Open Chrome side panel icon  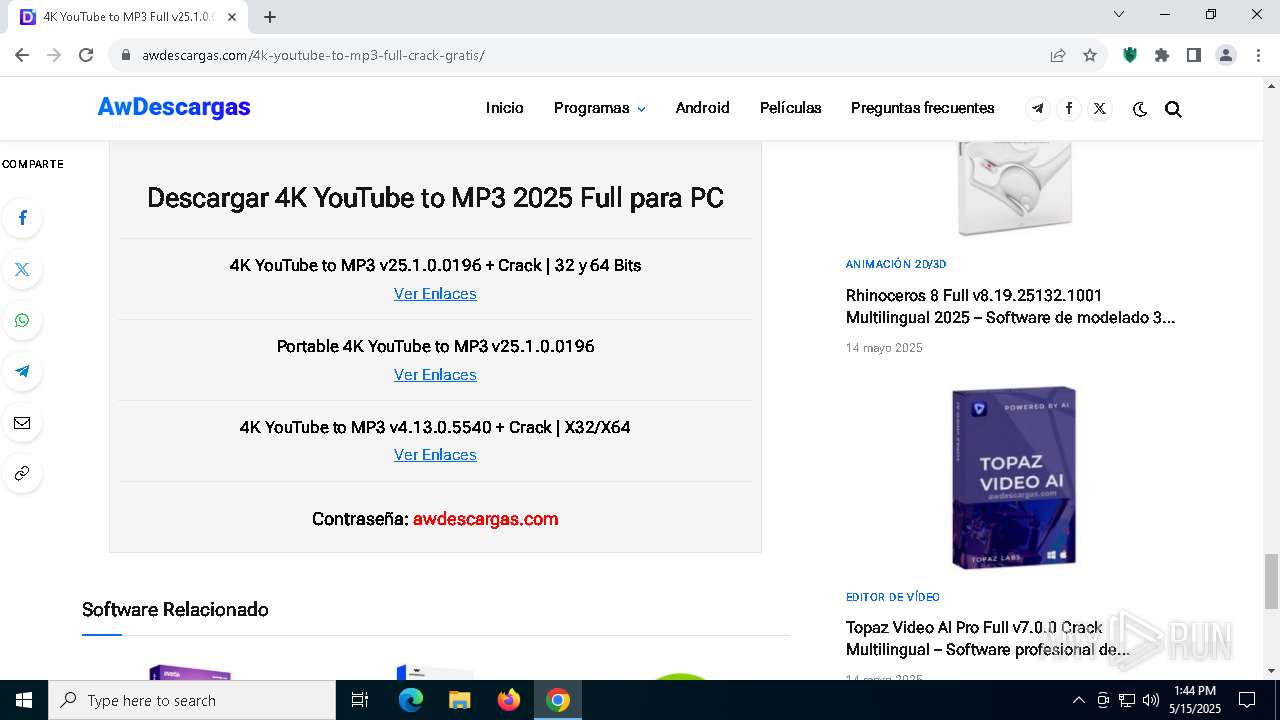[x=1194, y=55]
